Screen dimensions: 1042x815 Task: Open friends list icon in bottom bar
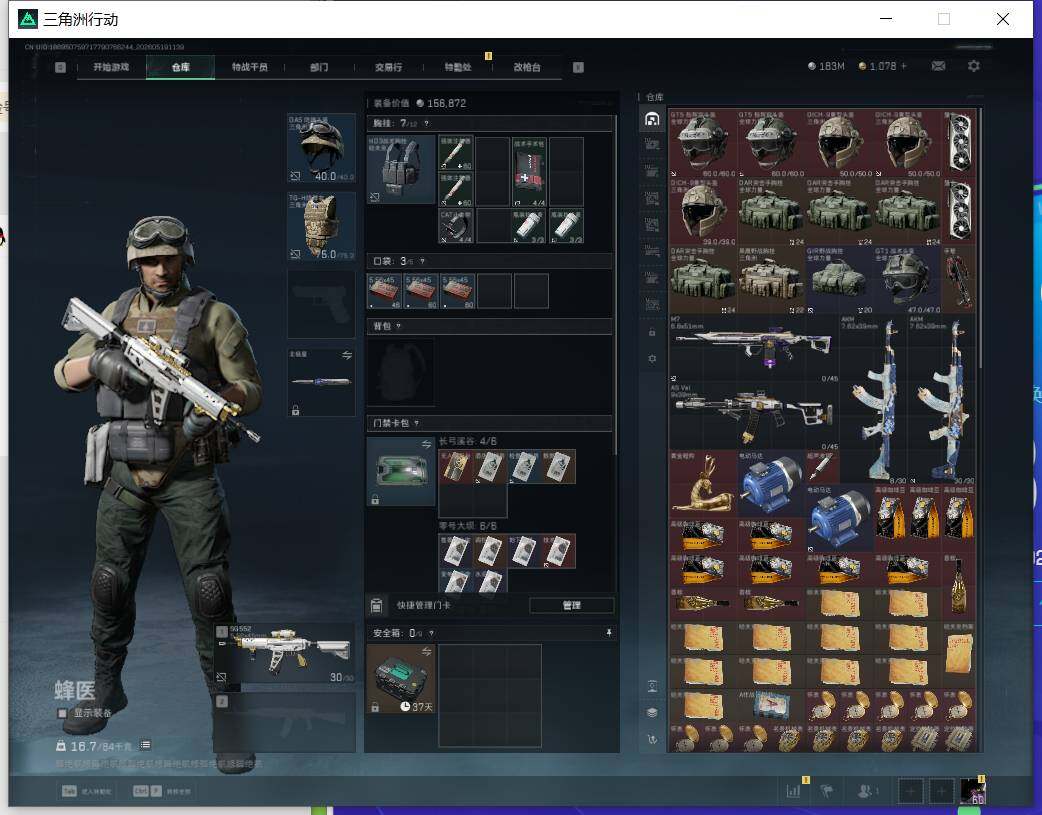tap(865, 791)
